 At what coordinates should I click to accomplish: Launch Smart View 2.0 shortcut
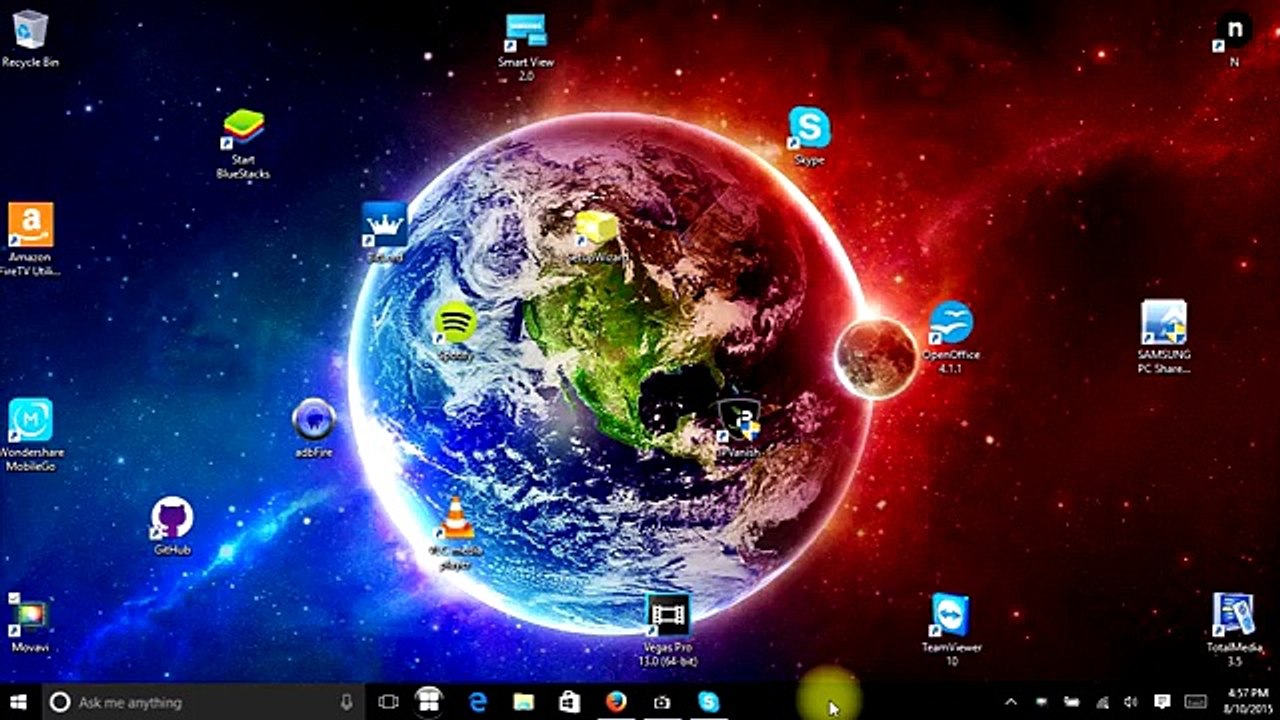point(526,46)
